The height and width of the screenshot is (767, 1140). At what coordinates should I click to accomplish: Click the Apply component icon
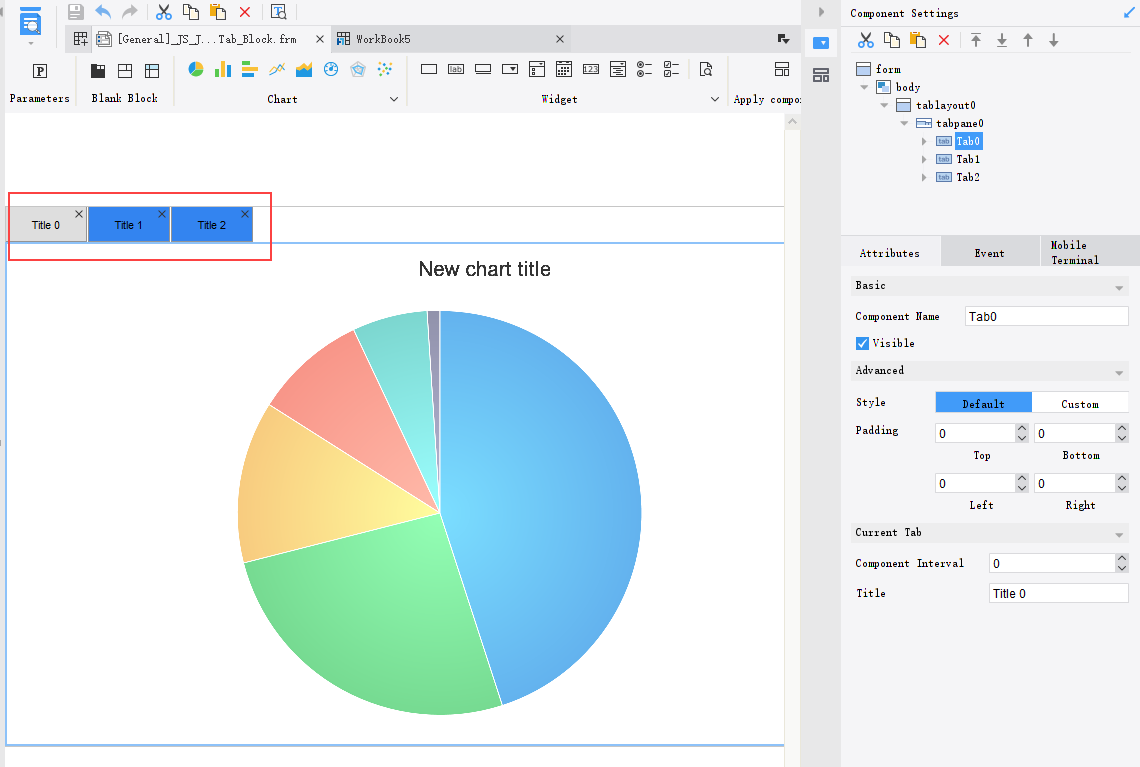(x=782, y=69)
